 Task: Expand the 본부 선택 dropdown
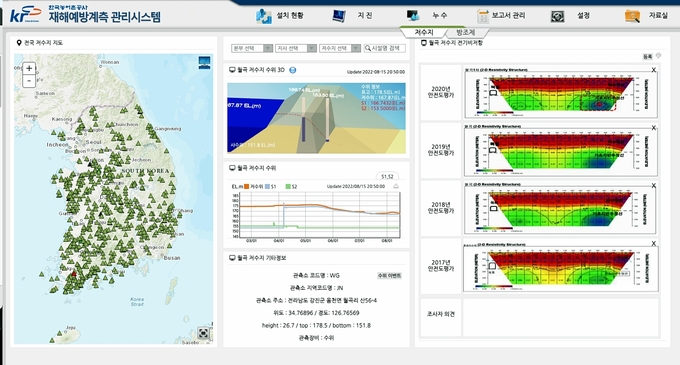(252, 48)
